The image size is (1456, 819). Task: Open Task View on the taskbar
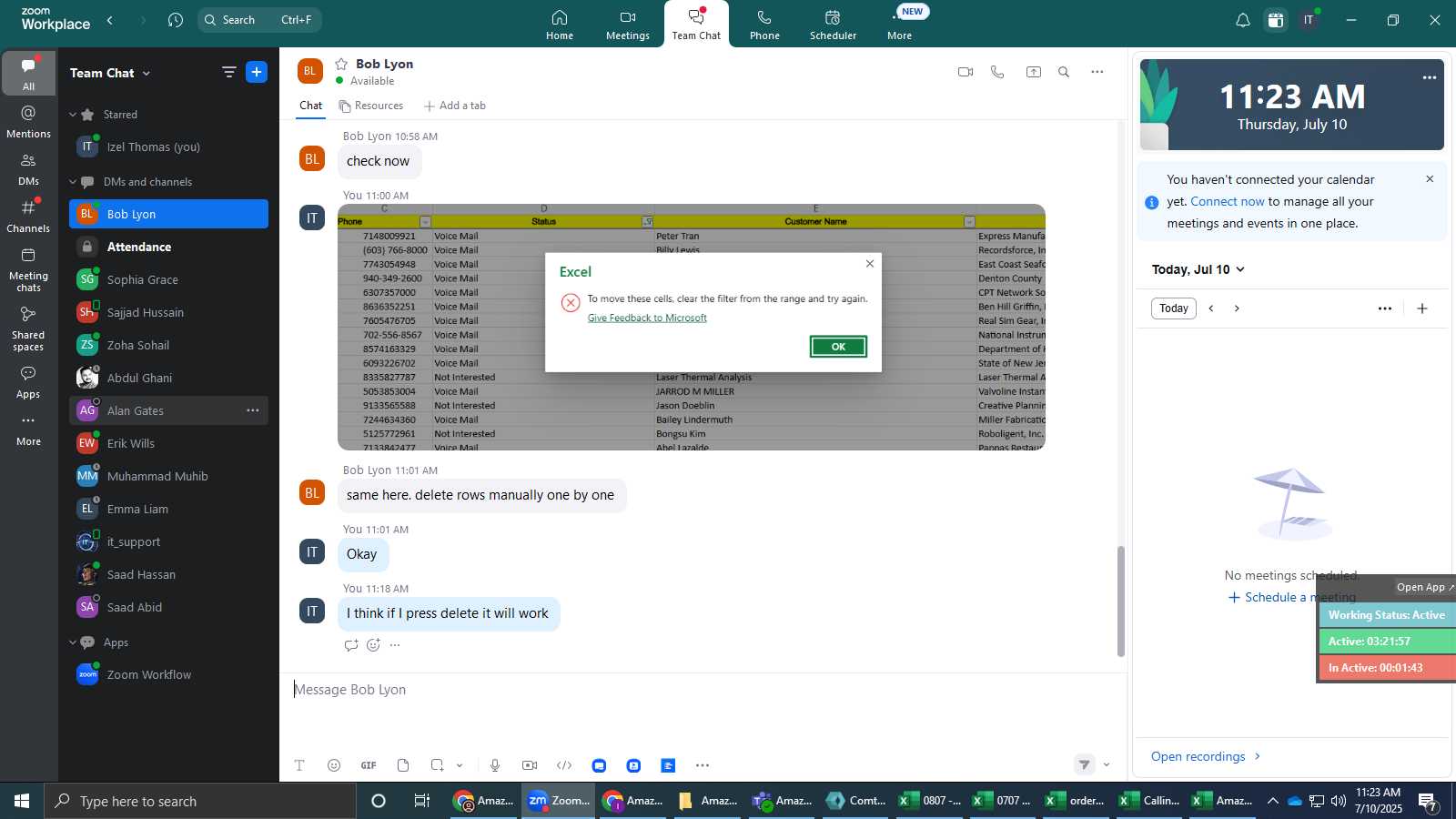click(421, 801)
